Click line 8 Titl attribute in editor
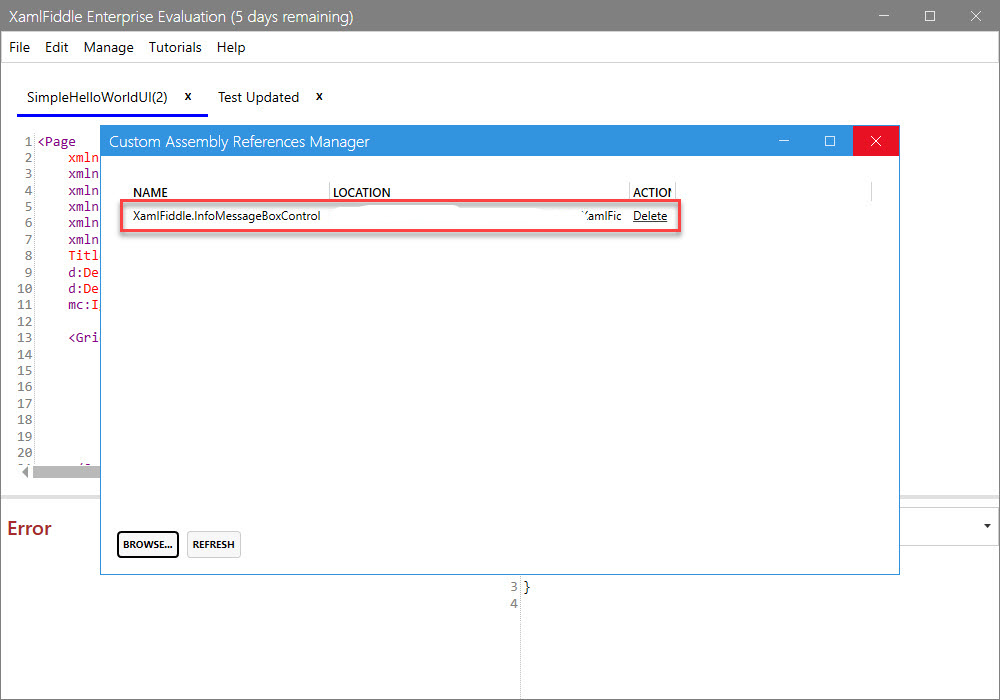 click(x=84, y=256)
